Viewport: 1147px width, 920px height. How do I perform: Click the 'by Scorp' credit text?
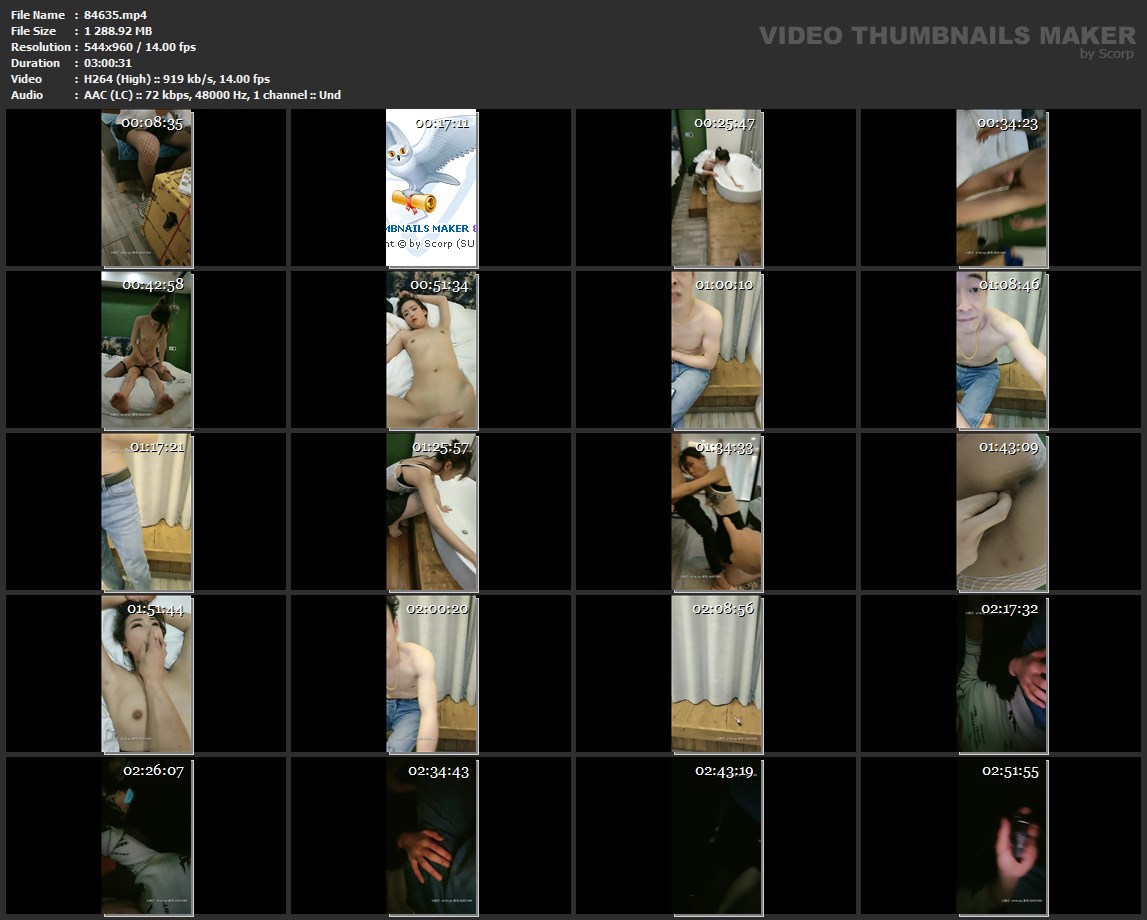1106,54
